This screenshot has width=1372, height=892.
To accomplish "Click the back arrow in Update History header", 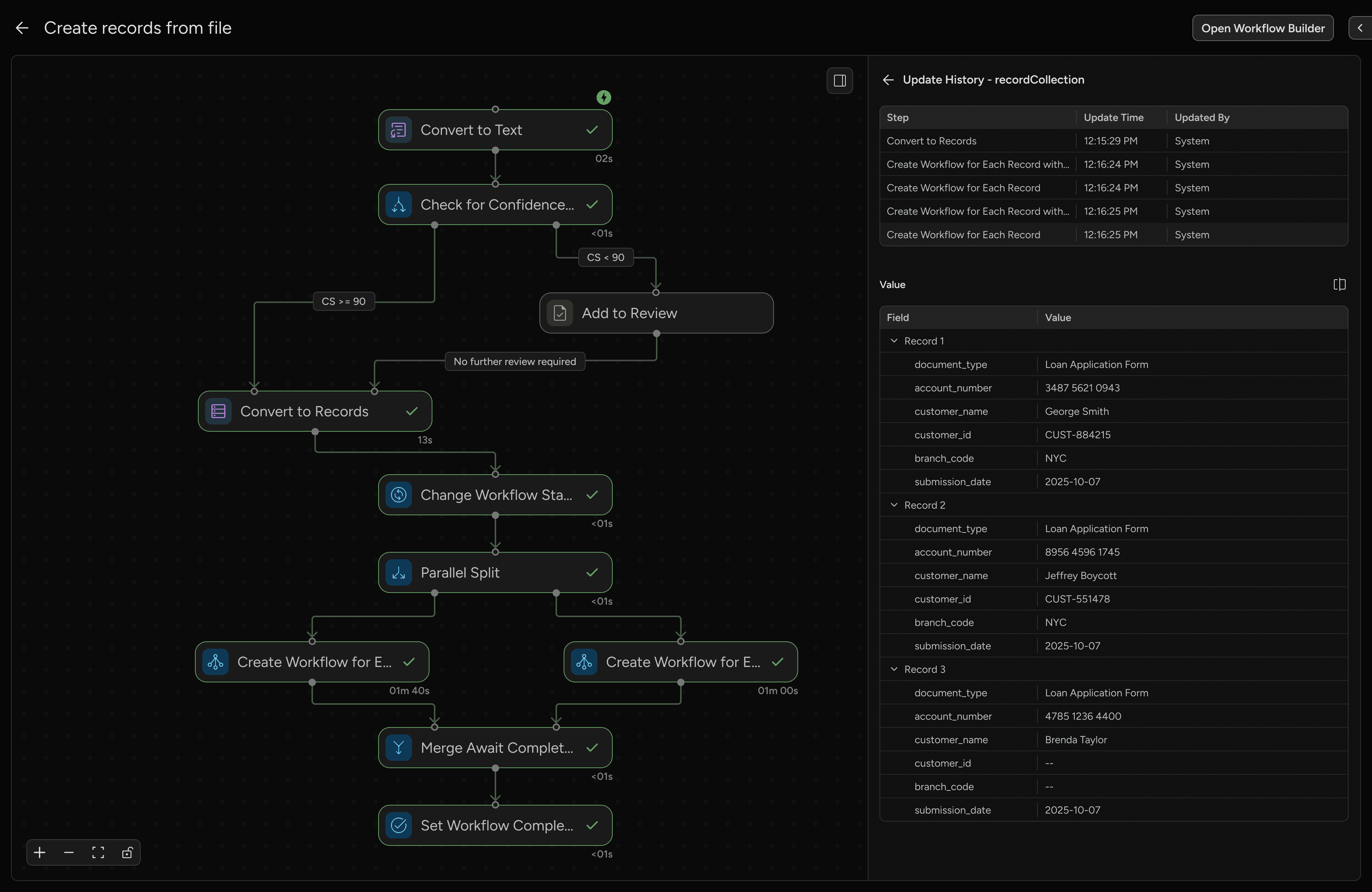I will (x=888, y=80).
